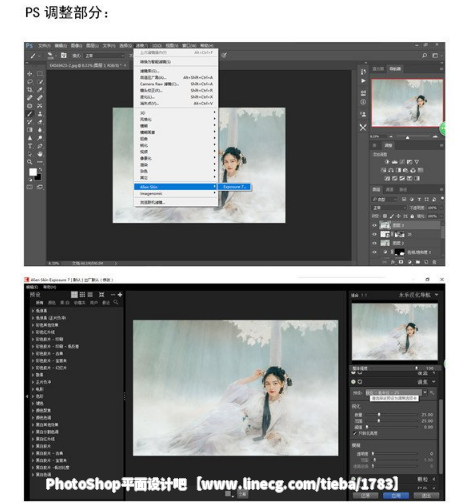Select the Rectangular Marquee tool

[40, 74]
